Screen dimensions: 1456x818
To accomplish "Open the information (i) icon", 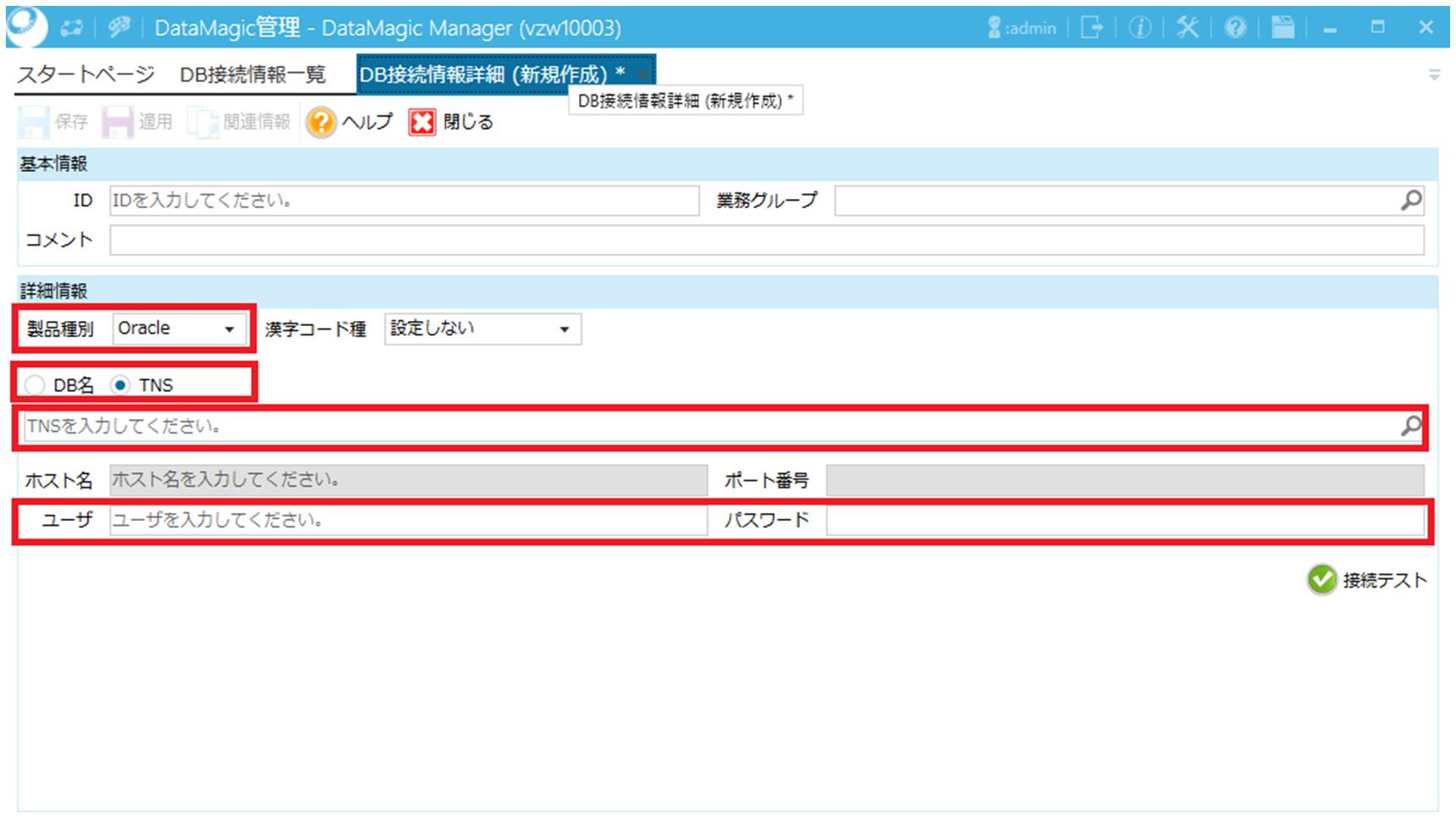I will [x=1139, y=28].
